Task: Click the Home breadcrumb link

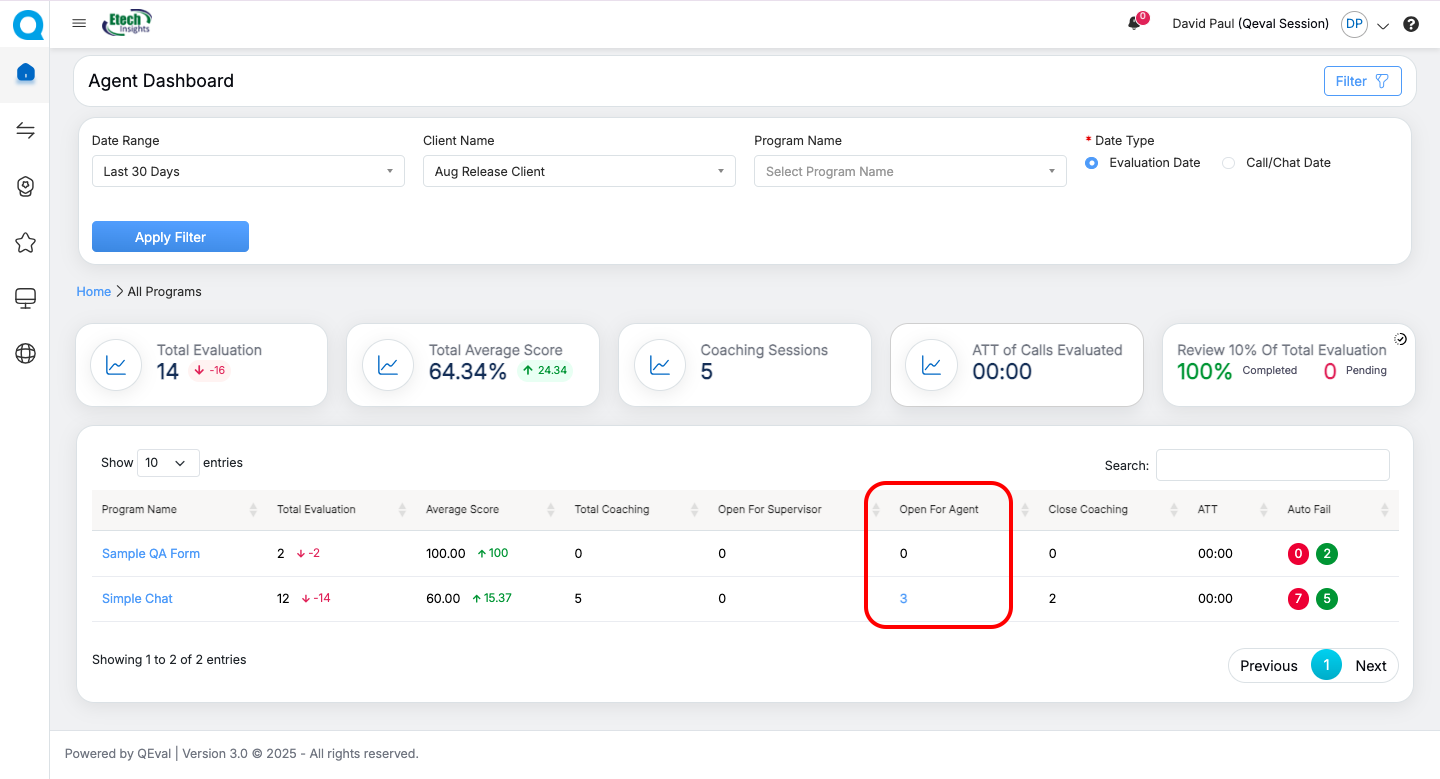Action: click(x=94, y=292)
